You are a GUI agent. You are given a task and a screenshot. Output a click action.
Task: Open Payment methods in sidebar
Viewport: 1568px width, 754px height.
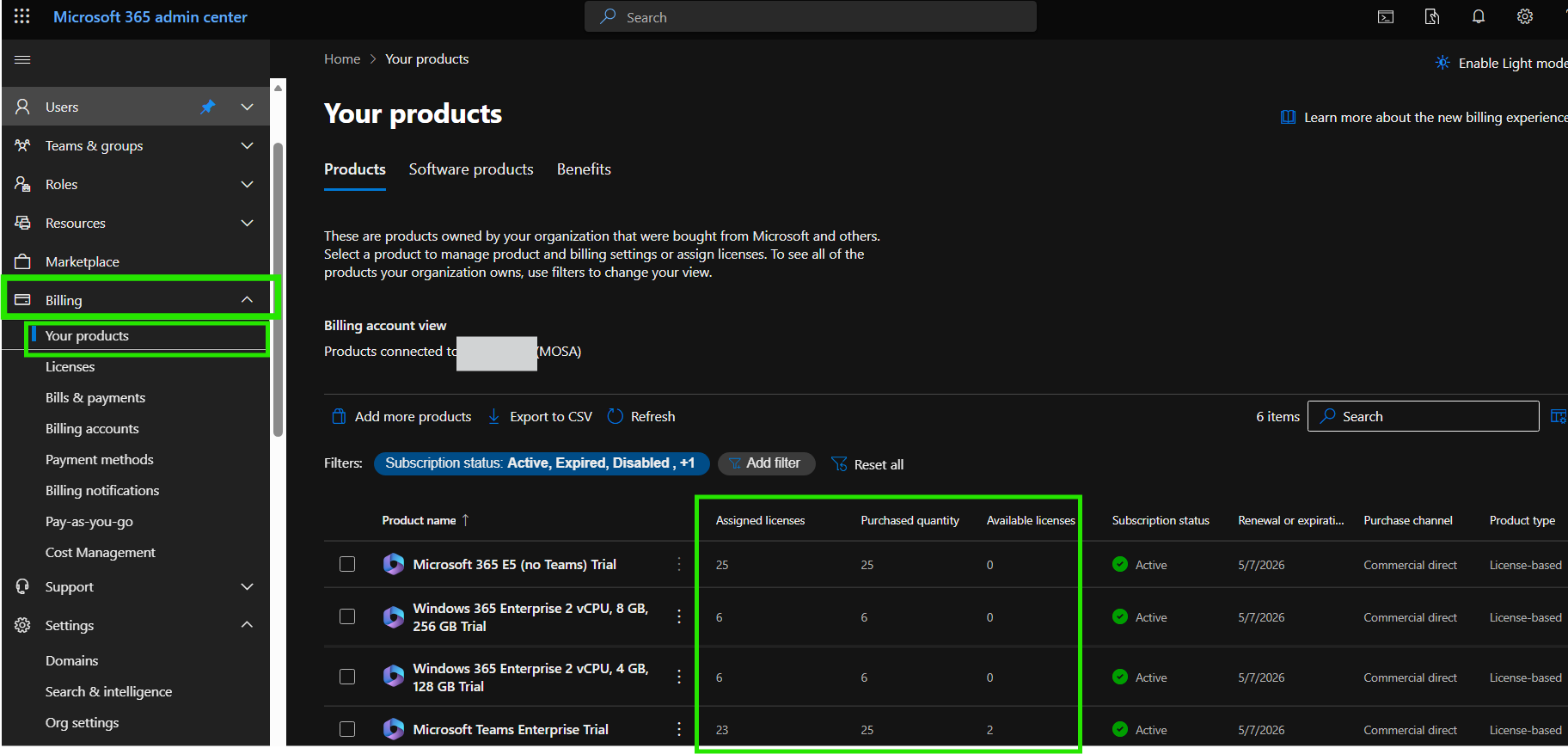[x=100, y=459]
